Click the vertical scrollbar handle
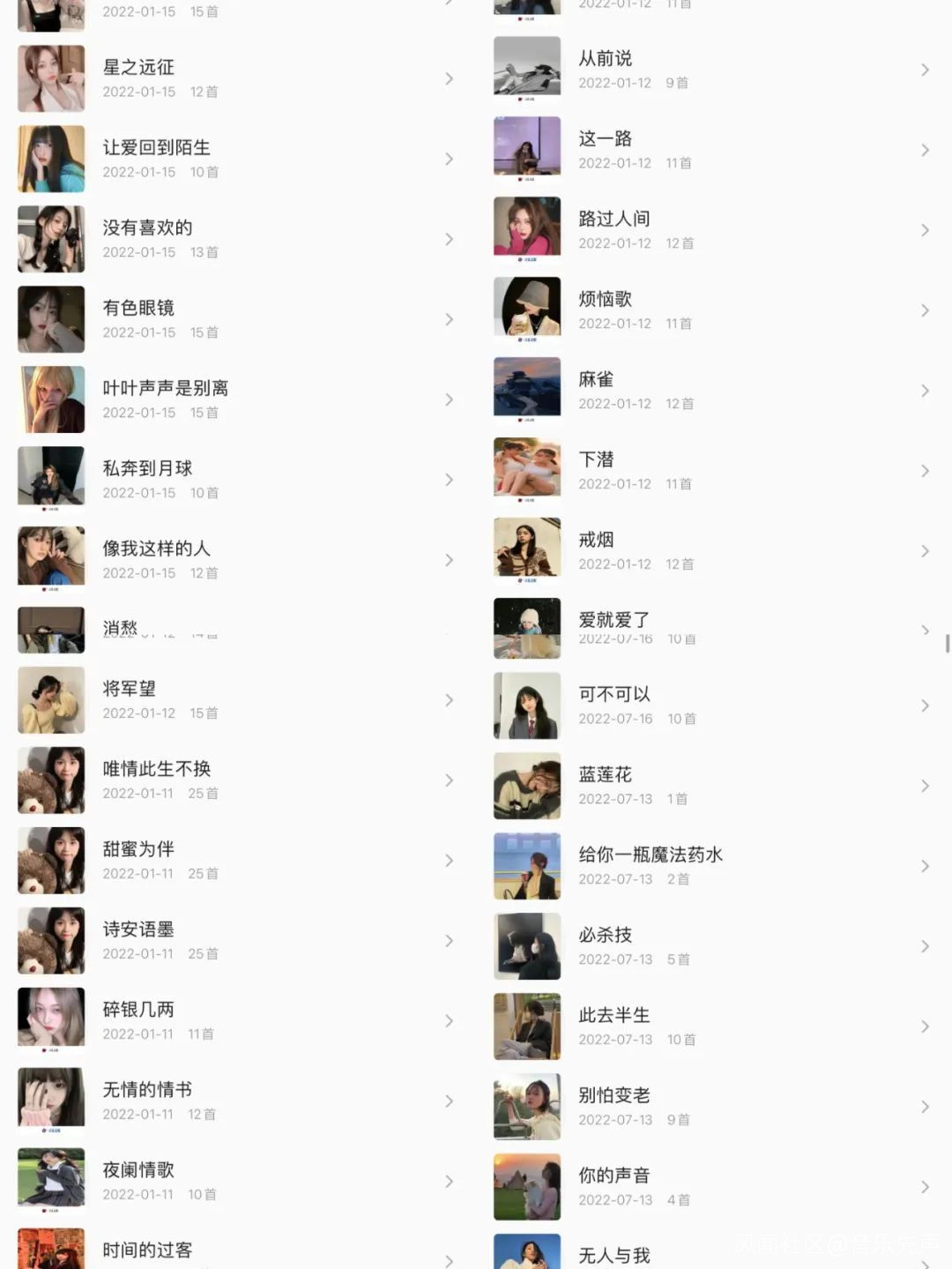The width and height of the screenshot is (952, 1269). coord(948,643)
